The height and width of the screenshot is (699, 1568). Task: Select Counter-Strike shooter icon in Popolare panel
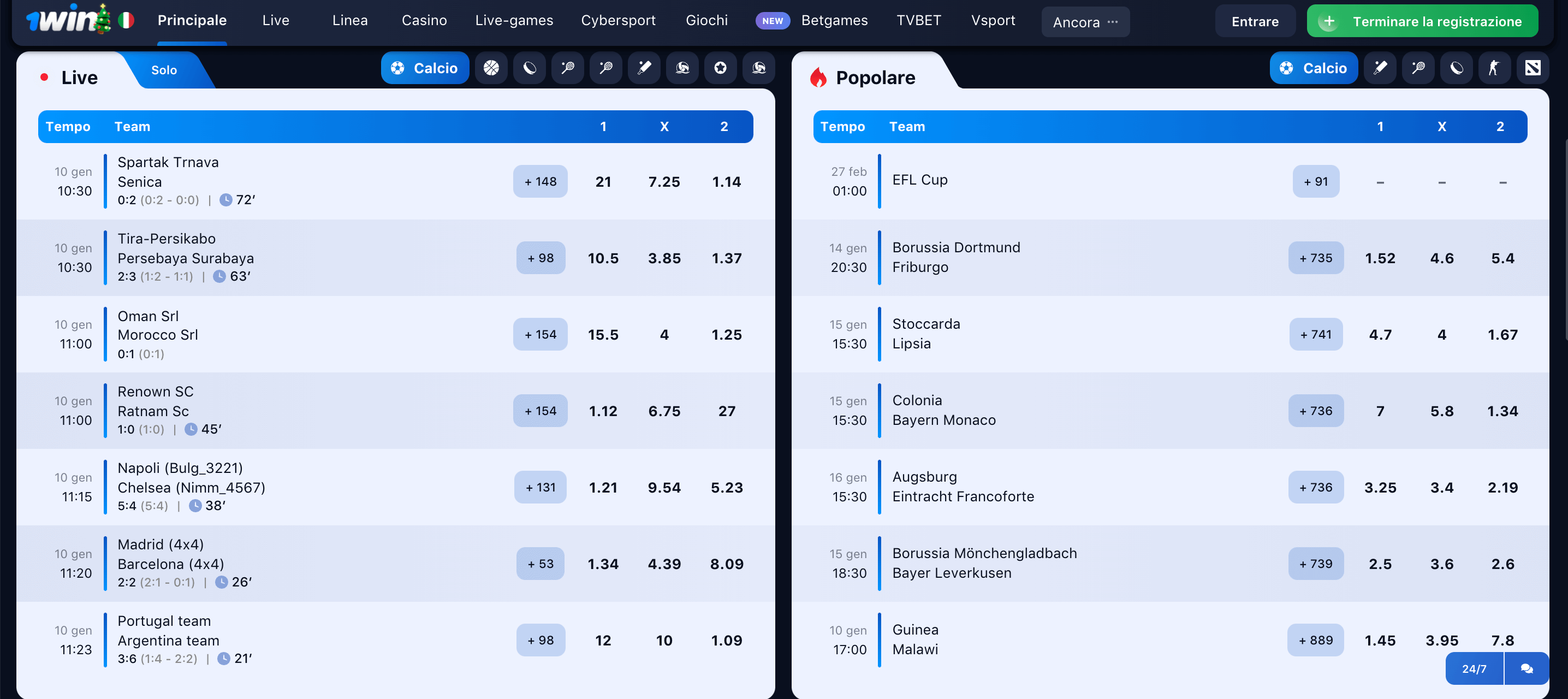[x=1494, y=68]
